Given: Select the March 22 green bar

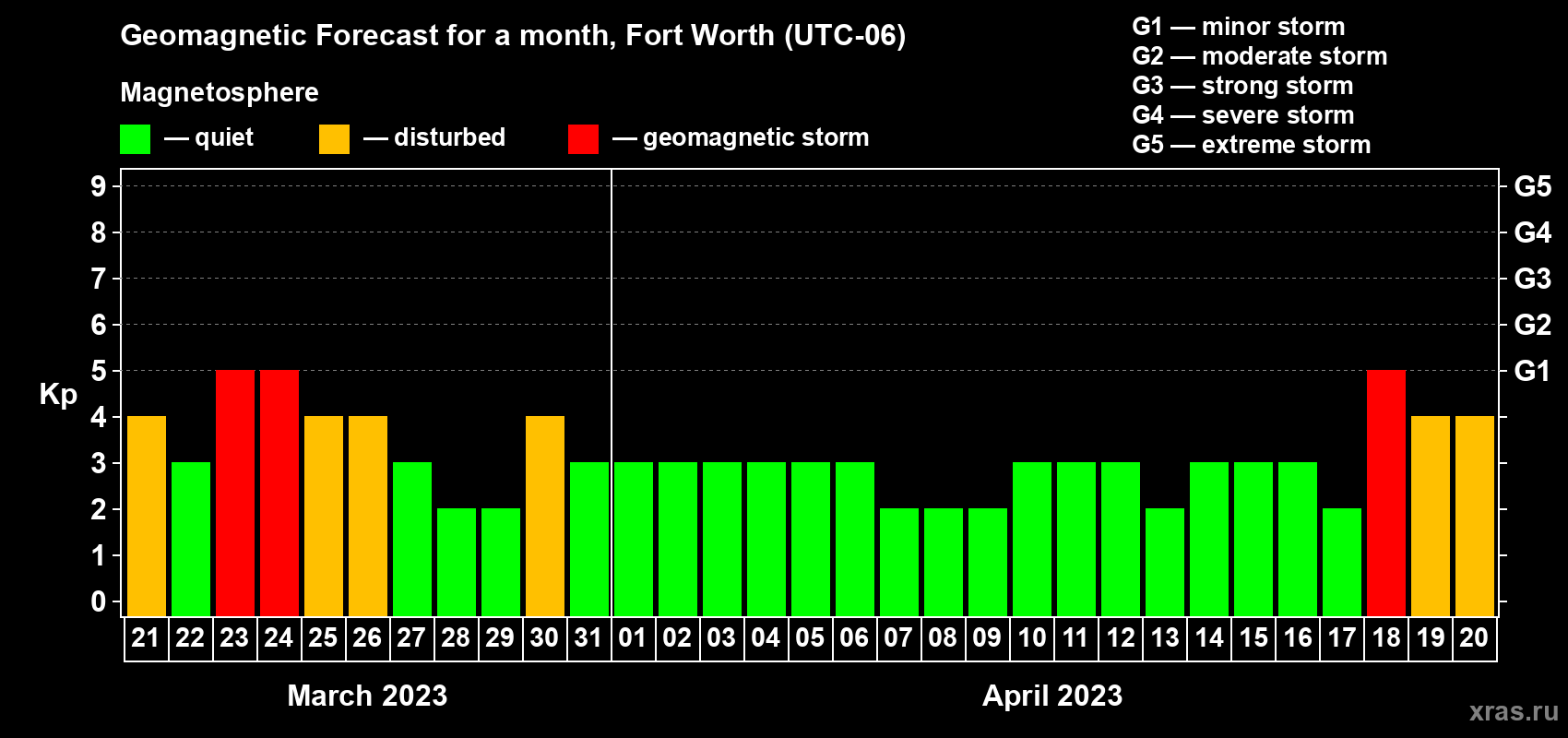Looking at the screenshot, I should pyautogui.click(x=191, y=540).
